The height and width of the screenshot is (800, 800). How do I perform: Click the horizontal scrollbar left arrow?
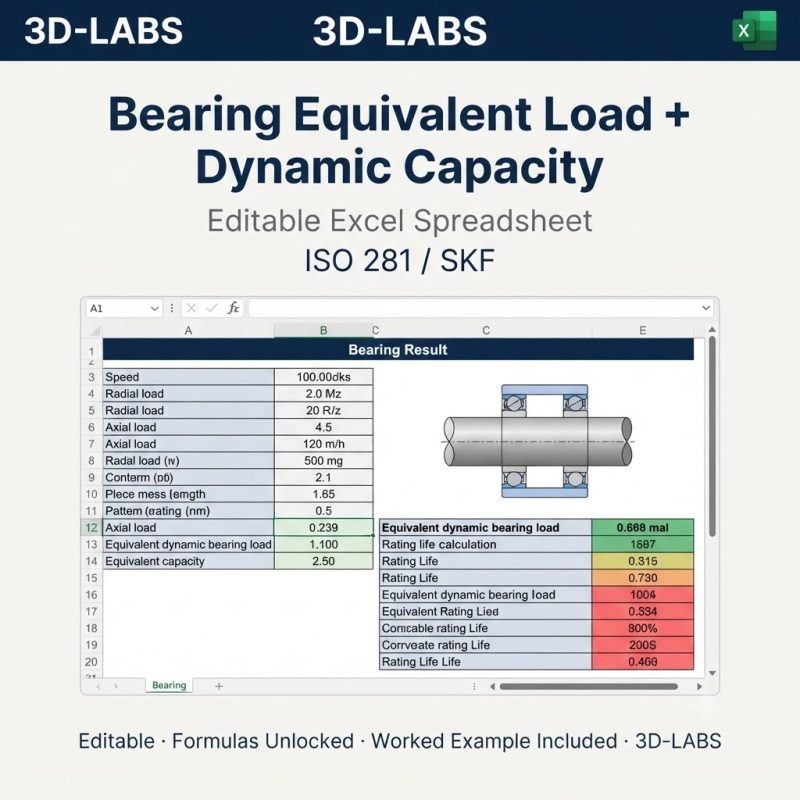click(x=492, y=687)
